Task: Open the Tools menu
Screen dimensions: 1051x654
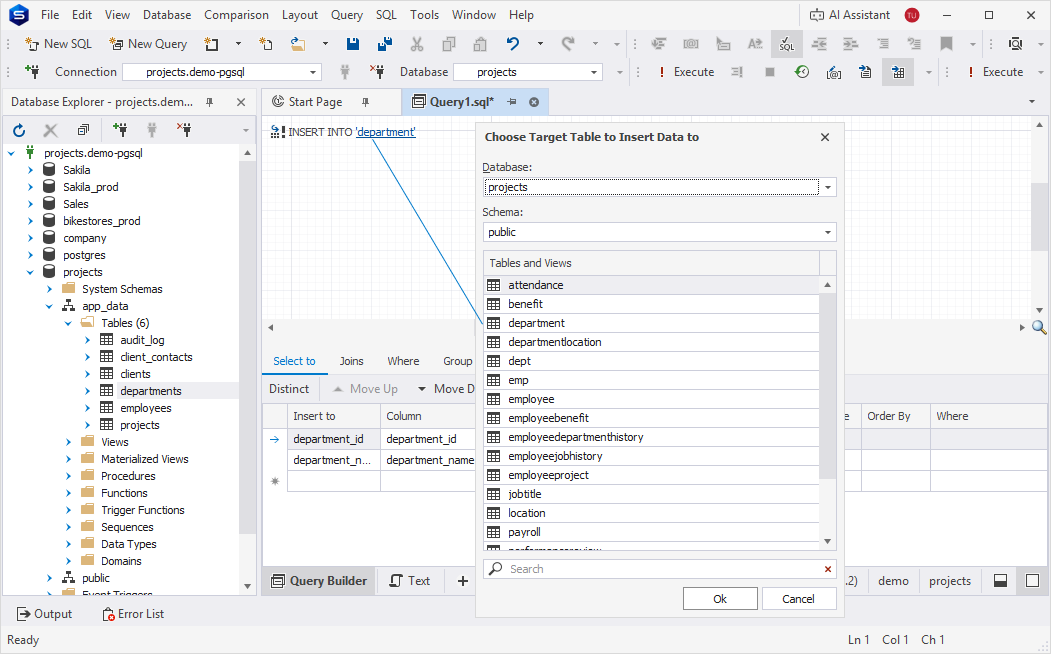Action: pyautogui.click(x=424, y=15)
